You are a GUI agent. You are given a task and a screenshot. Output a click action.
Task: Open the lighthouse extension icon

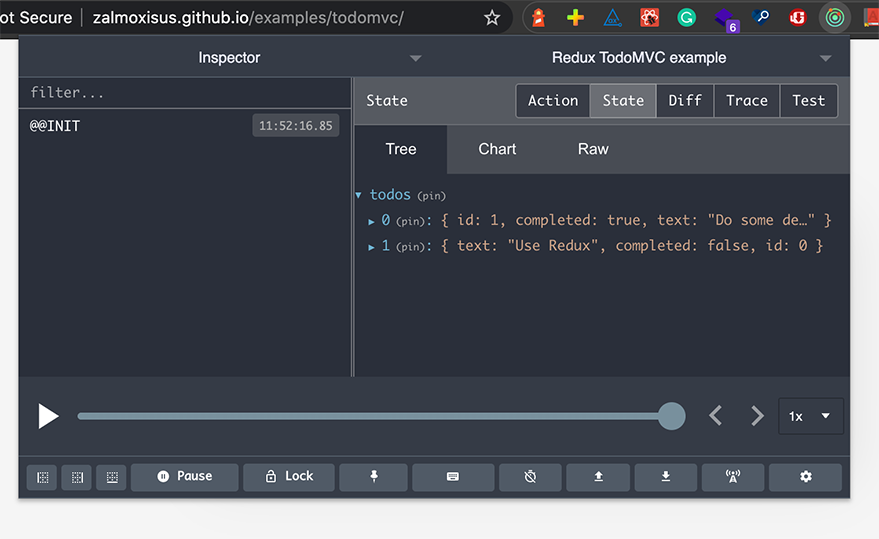(539, 18)
